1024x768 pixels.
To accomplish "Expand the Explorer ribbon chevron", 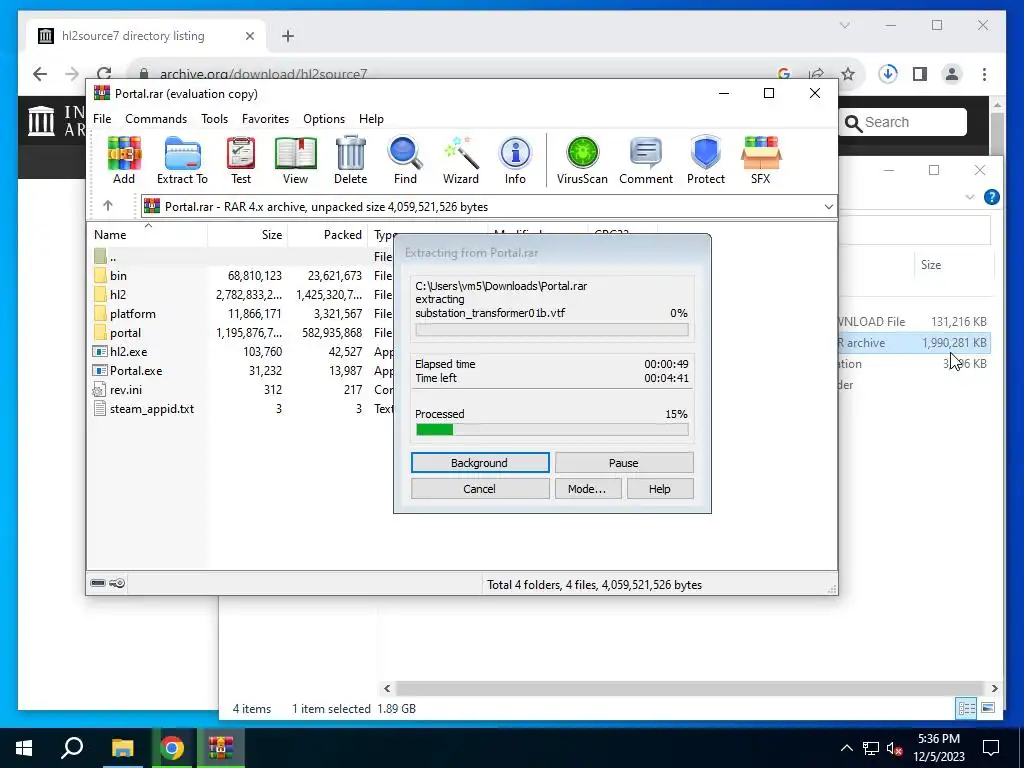I will 970,197.
